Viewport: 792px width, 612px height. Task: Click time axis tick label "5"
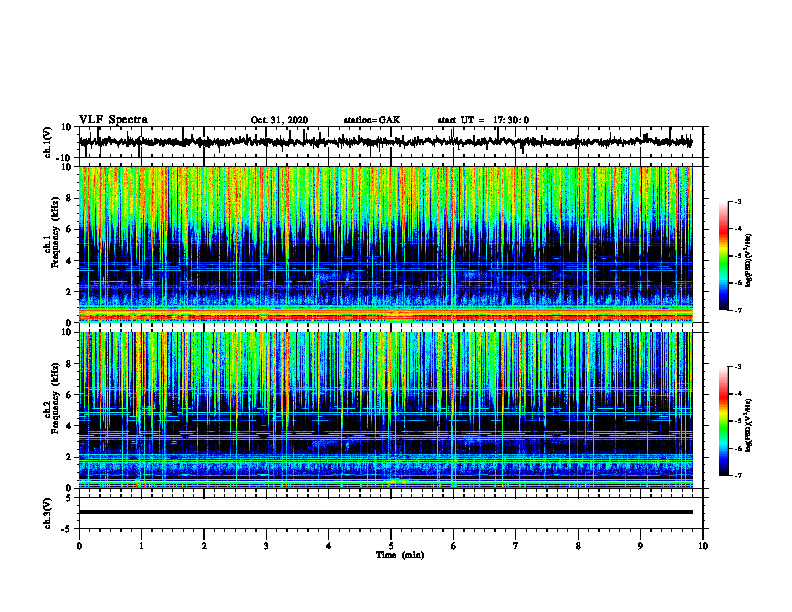(x=391, y=546)
